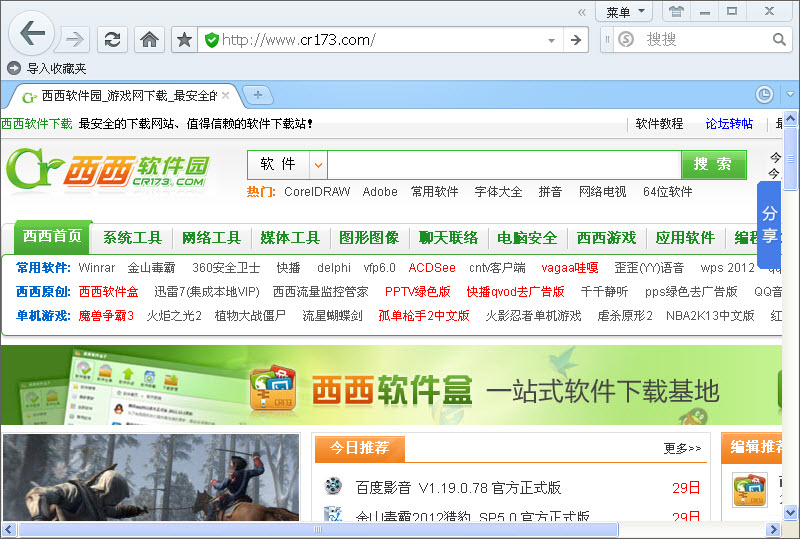Click the 西西软件盒 link in 西西原创
800x539 pixels.
coord(108,292)
